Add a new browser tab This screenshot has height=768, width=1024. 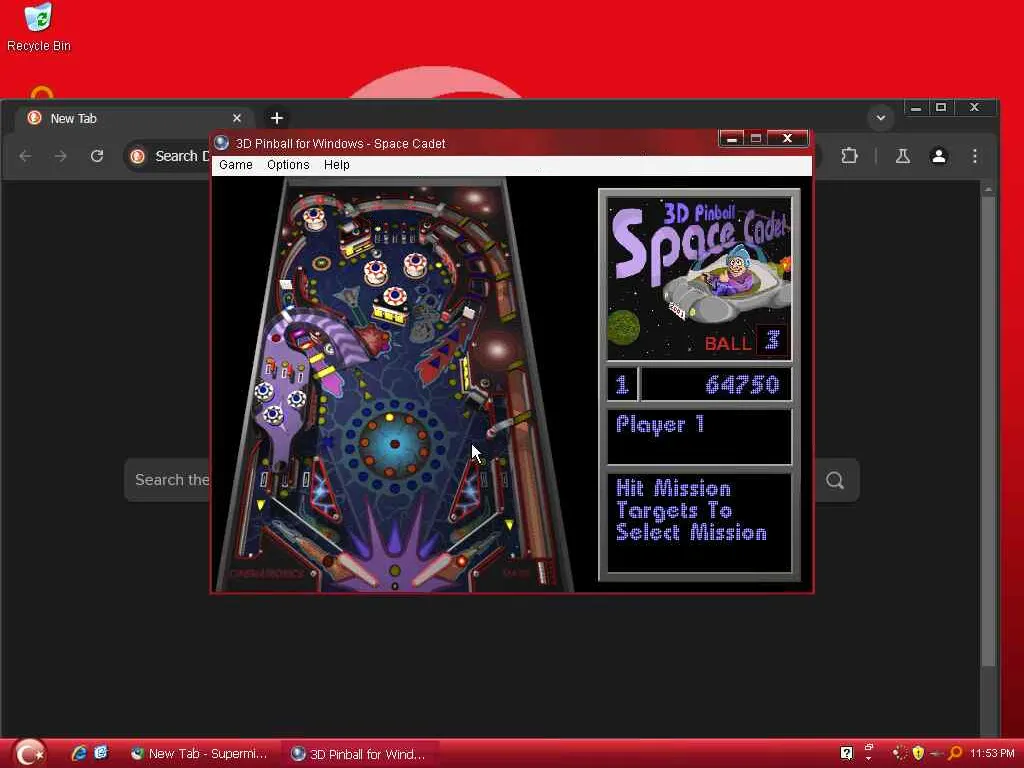pos(277,118)
